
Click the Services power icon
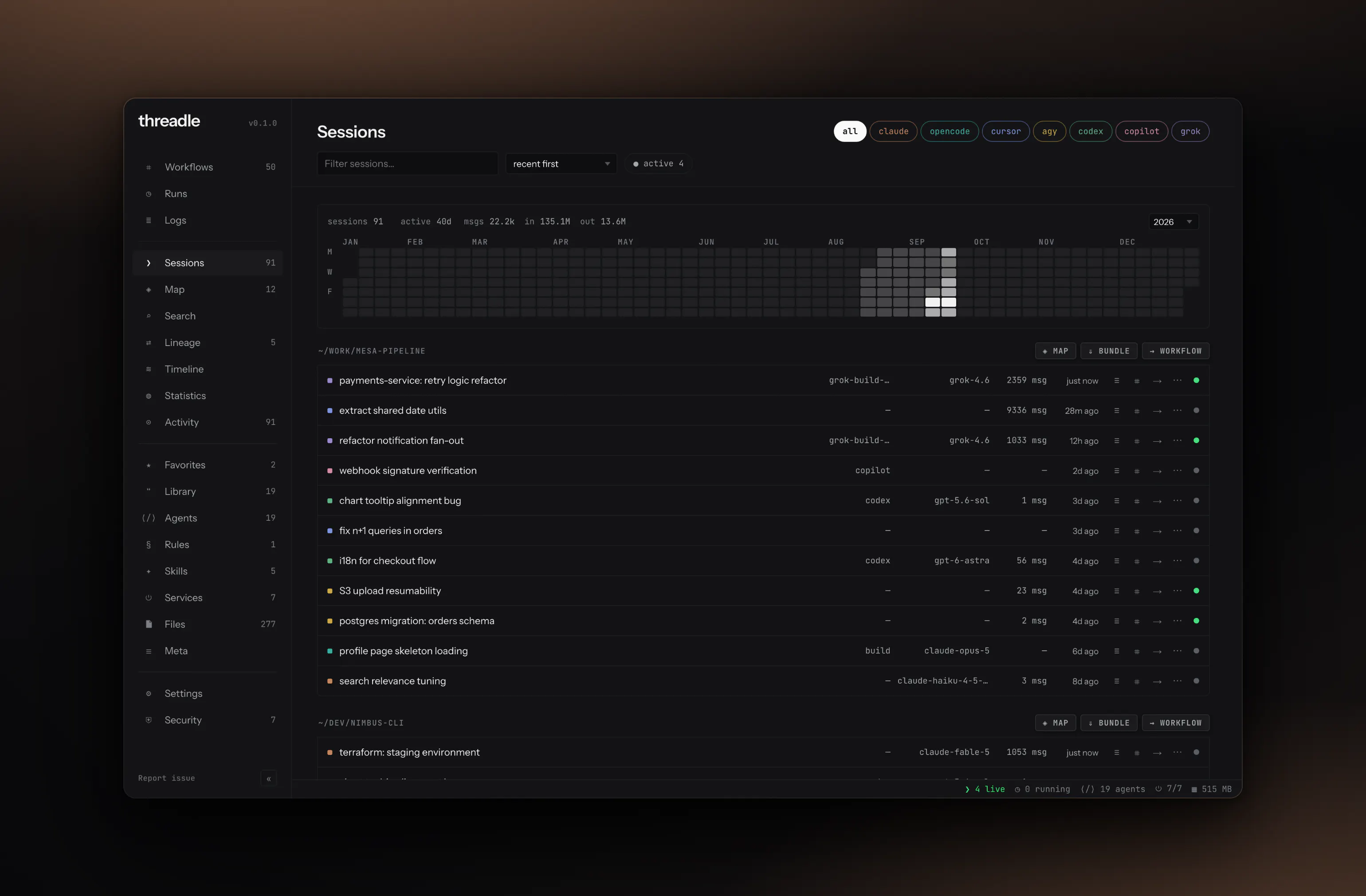click(x=149, y=597)
